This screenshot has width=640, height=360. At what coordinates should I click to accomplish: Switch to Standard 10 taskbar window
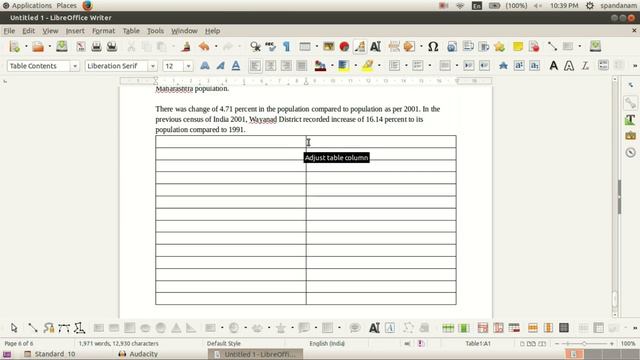click(x=50, y=354)
